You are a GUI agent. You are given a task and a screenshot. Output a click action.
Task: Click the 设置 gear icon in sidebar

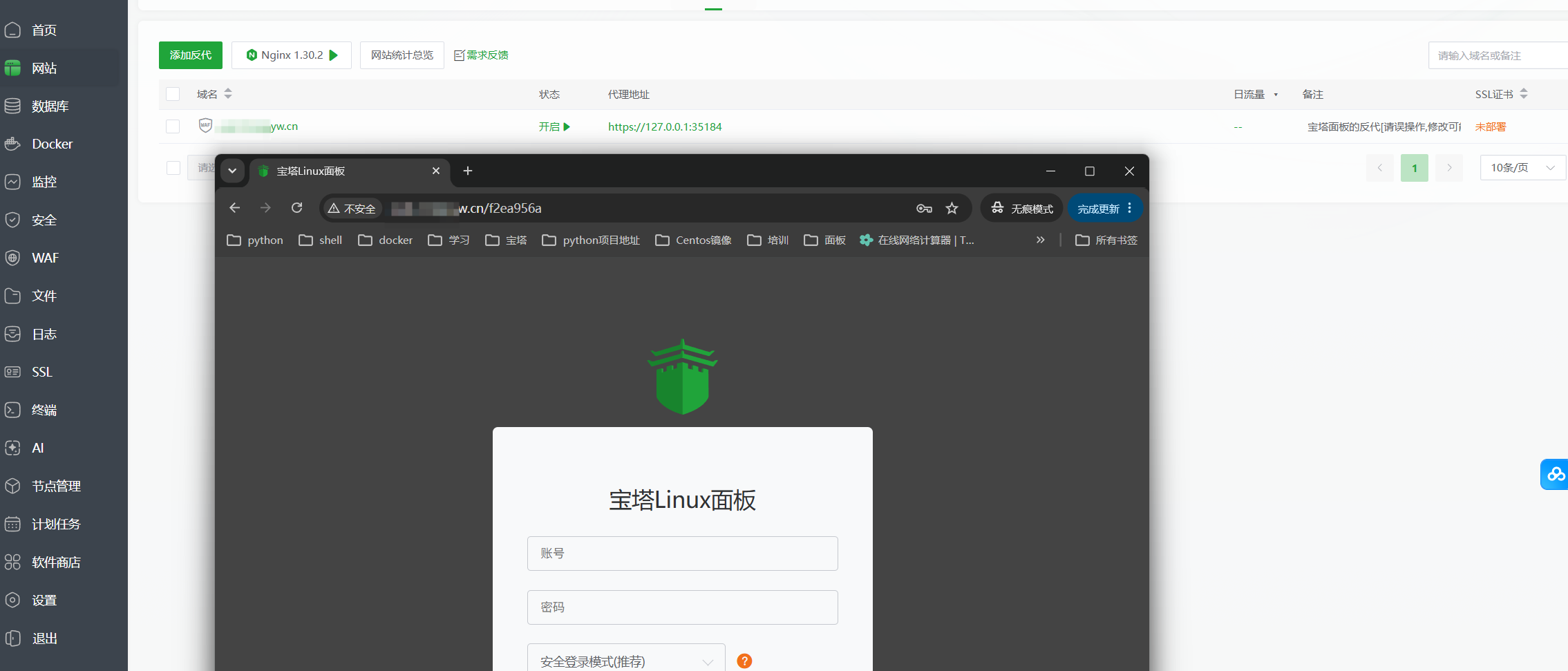coord(12,600)
